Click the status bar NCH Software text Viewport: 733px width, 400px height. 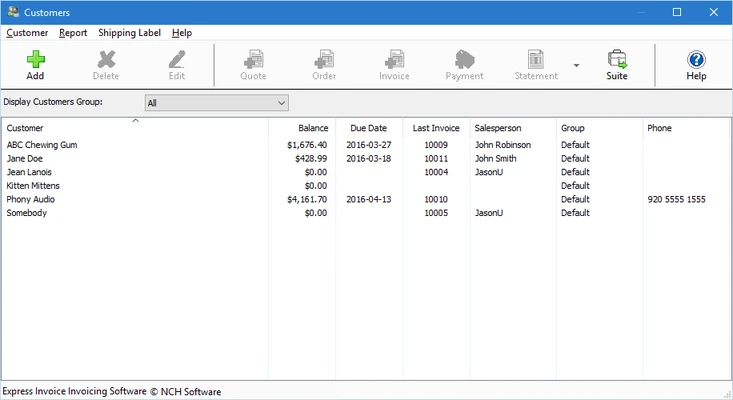191,392
